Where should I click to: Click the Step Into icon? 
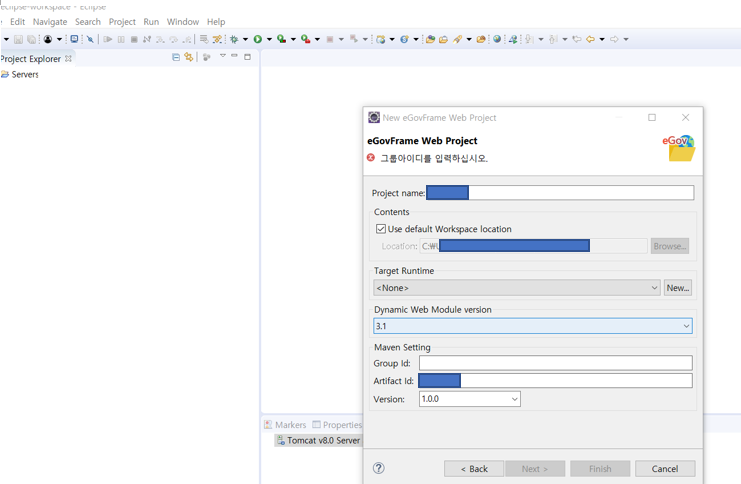160,39
